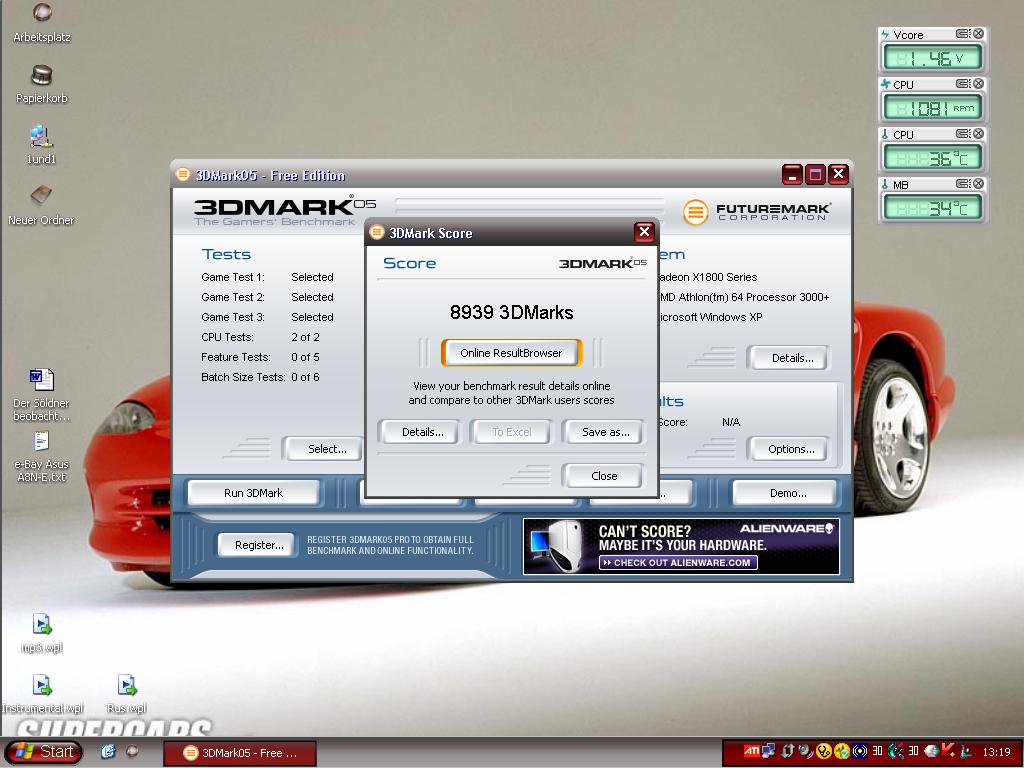Select the 1und1 desktop shortcut
1024x768 pixels.
click(41, 145)
